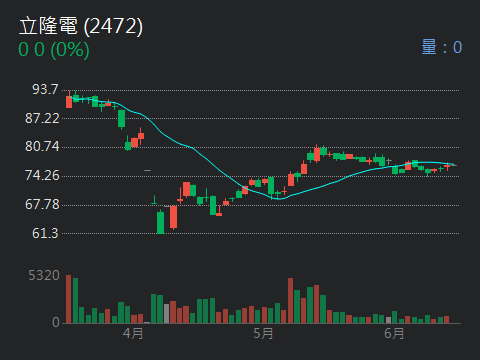This screenshot has height=360, width=480.
Task: Click the 5月 date axis label
Action: tap(263, 333)
